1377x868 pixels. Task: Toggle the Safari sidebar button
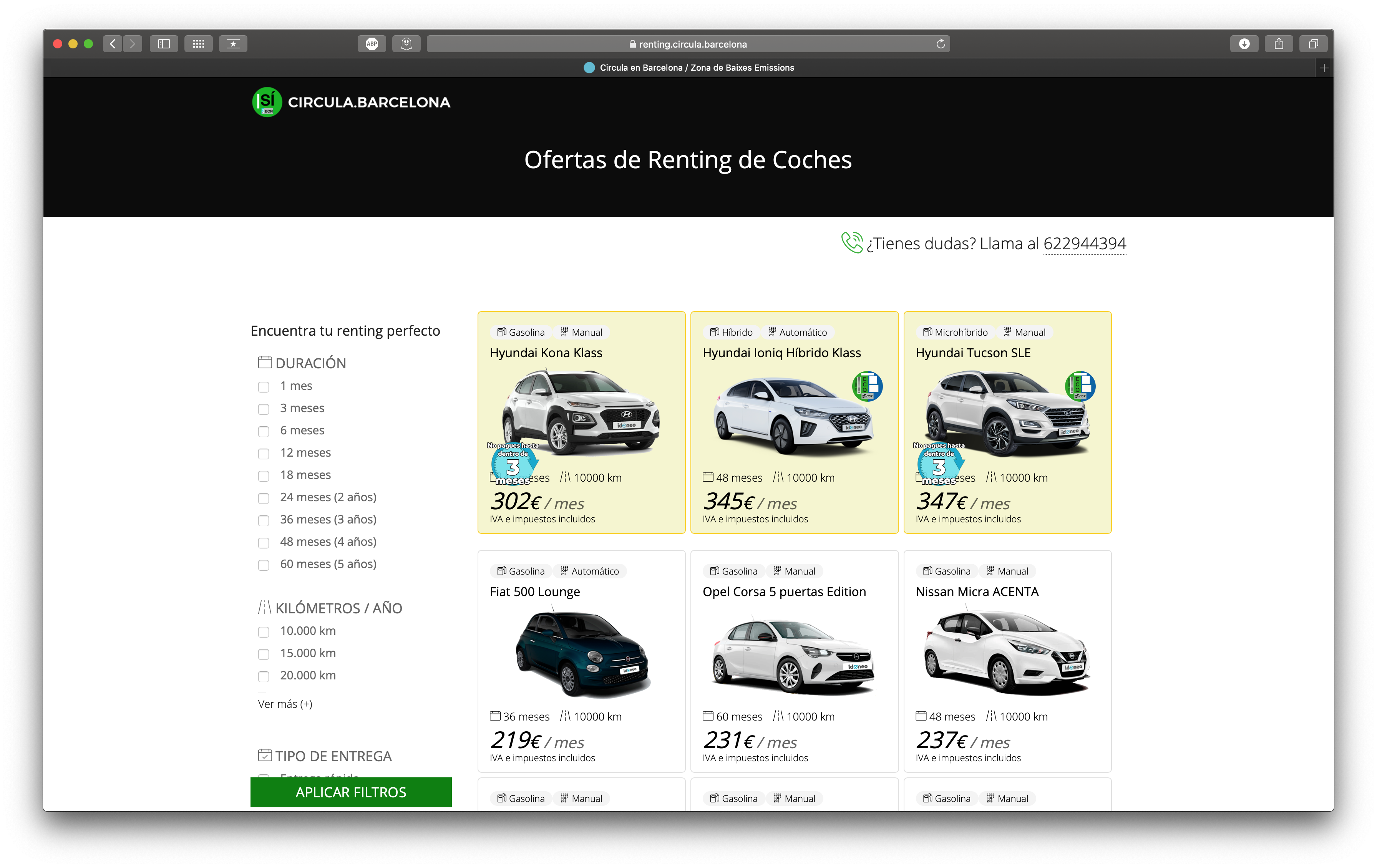164,44
